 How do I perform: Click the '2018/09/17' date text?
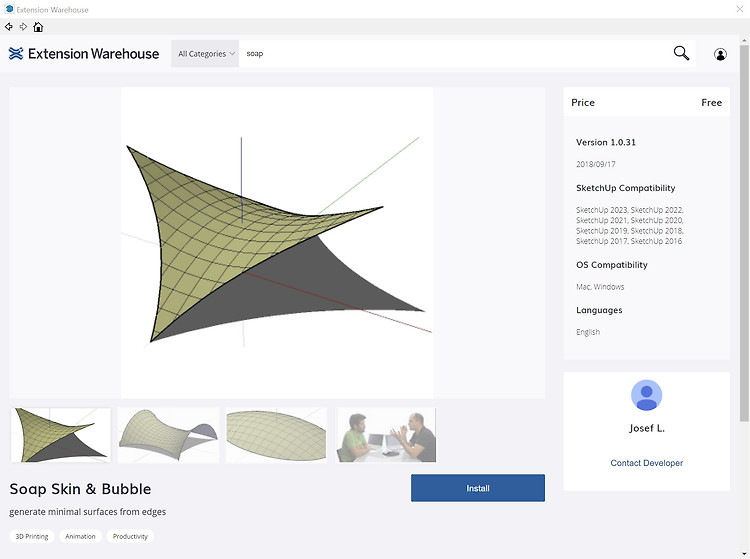tap(596, 164)
